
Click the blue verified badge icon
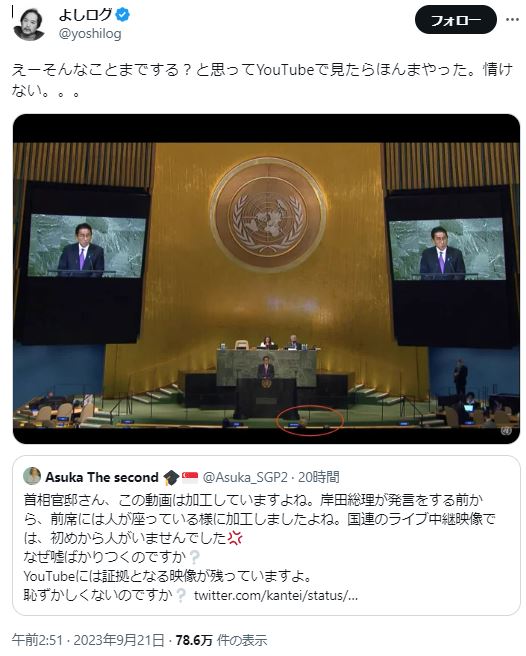point(123,15)
